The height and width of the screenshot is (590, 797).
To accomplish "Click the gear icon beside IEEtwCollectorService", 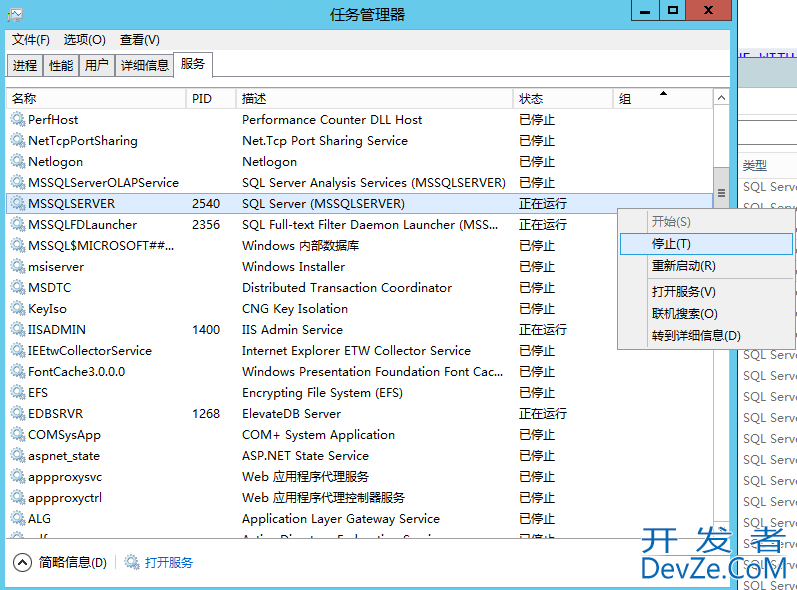I will (x=18, y=351).
